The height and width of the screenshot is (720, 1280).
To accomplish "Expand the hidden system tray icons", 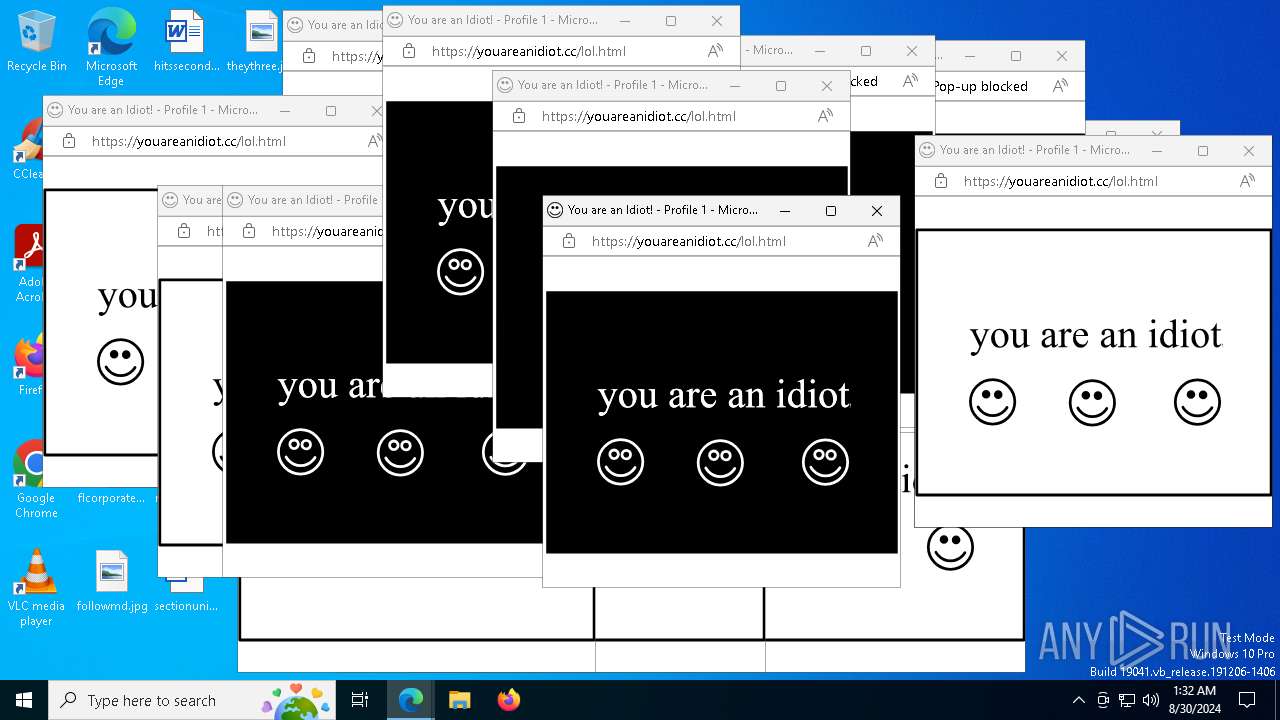I will click(1078, 700).
